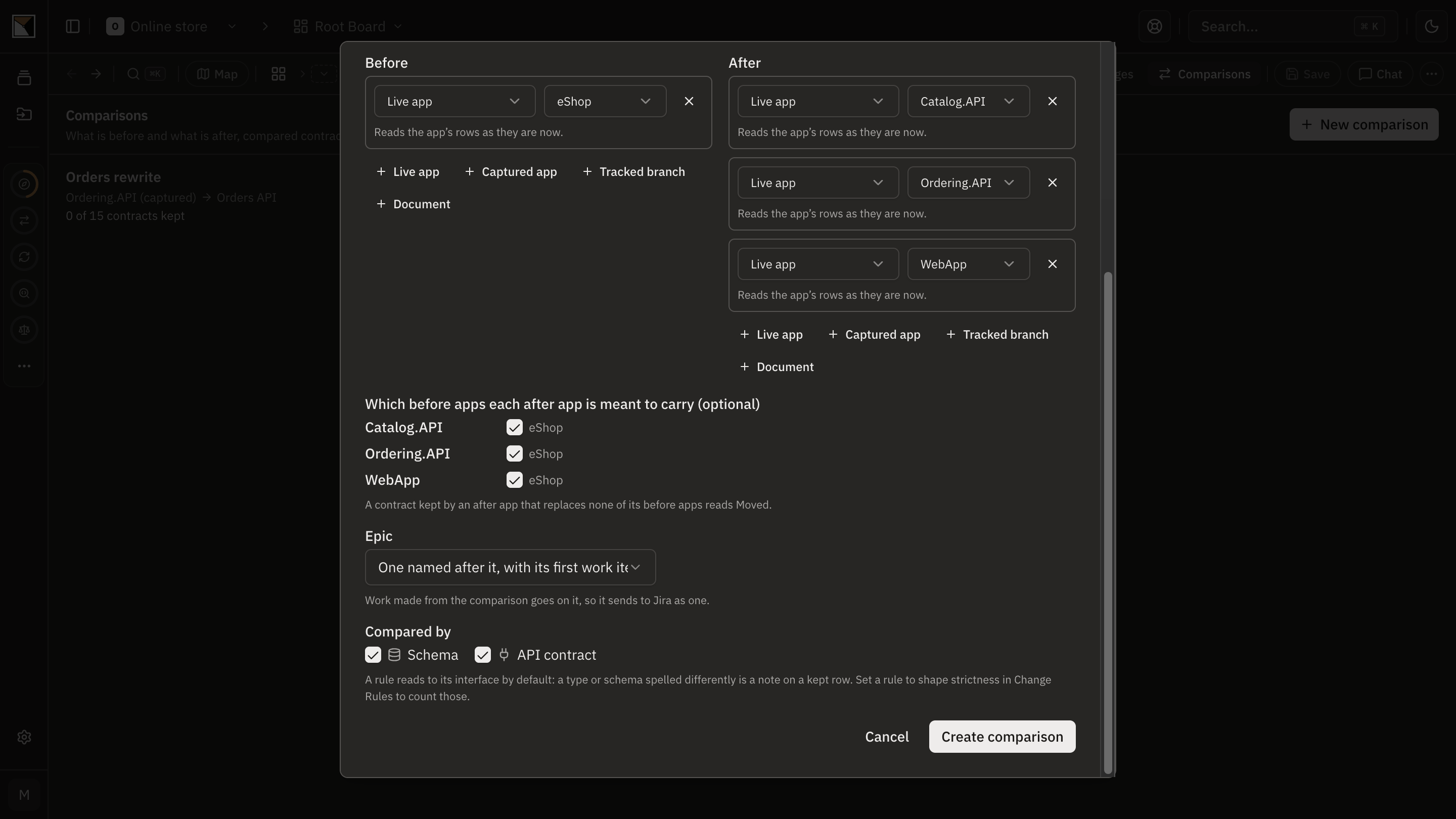The width and height of the screenshot is (1456, 819).
Task: Open the Chat panel button
Action: pyautogui.click(x=1380, y=74)
